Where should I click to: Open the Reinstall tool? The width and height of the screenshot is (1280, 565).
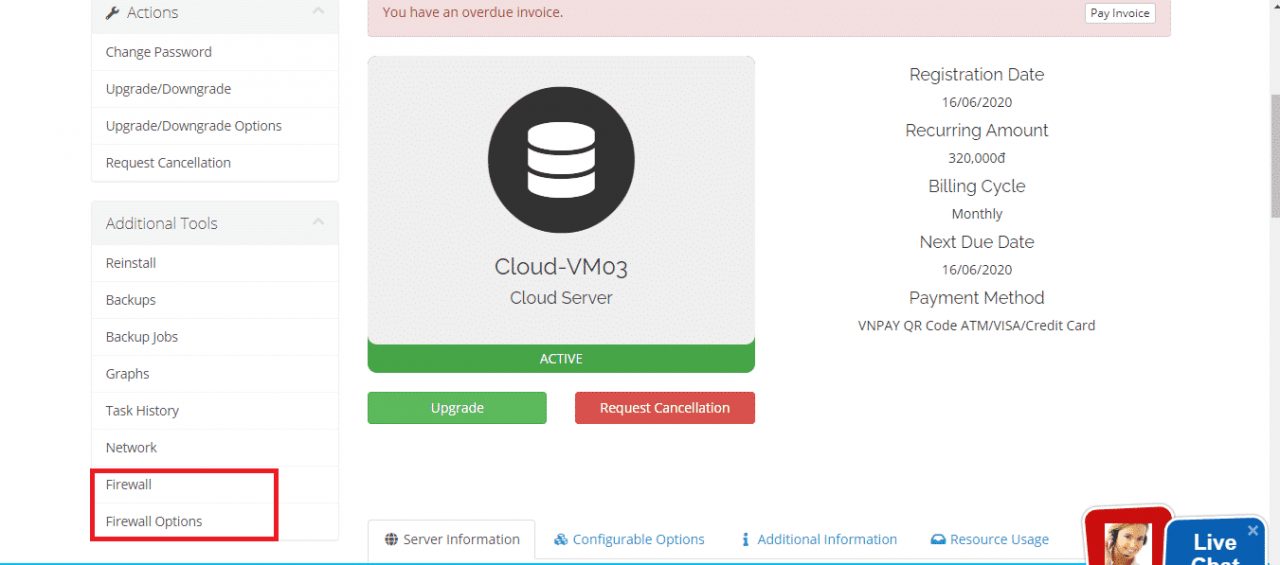(x=131, y=263)
